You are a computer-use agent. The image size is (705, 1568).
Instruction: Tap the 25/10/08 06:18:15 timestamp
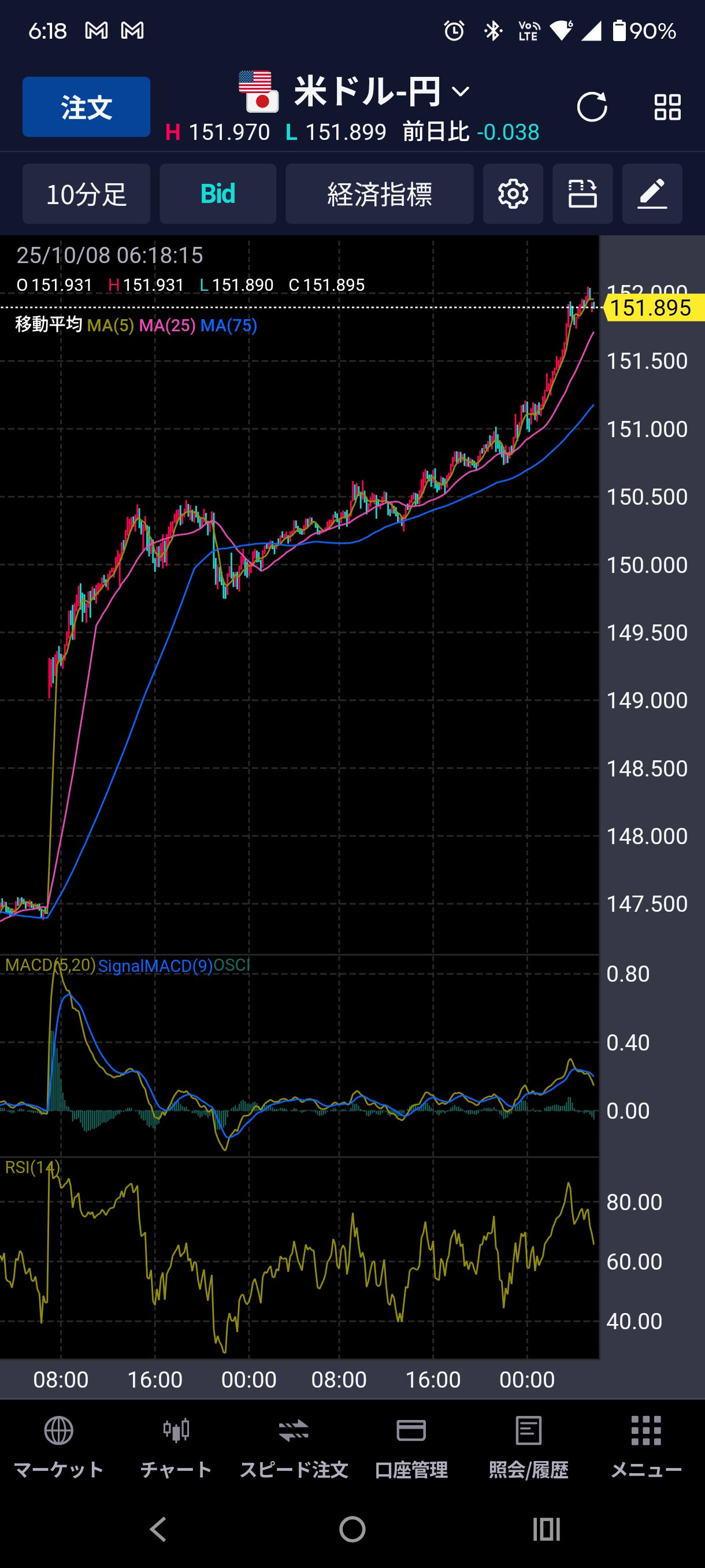[x=109, y=256]
